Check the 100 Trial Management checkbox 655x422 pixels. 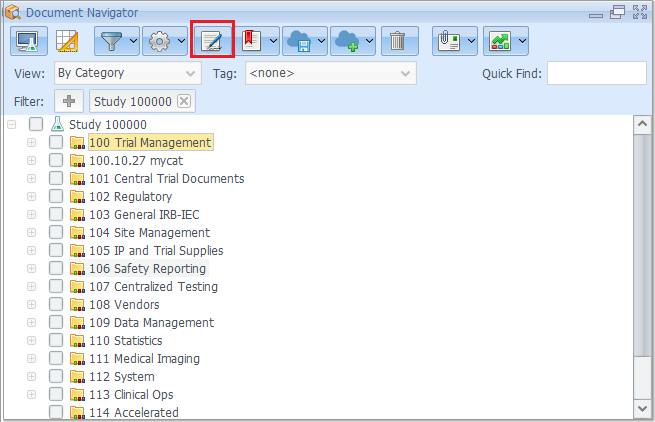click(56, 142)
